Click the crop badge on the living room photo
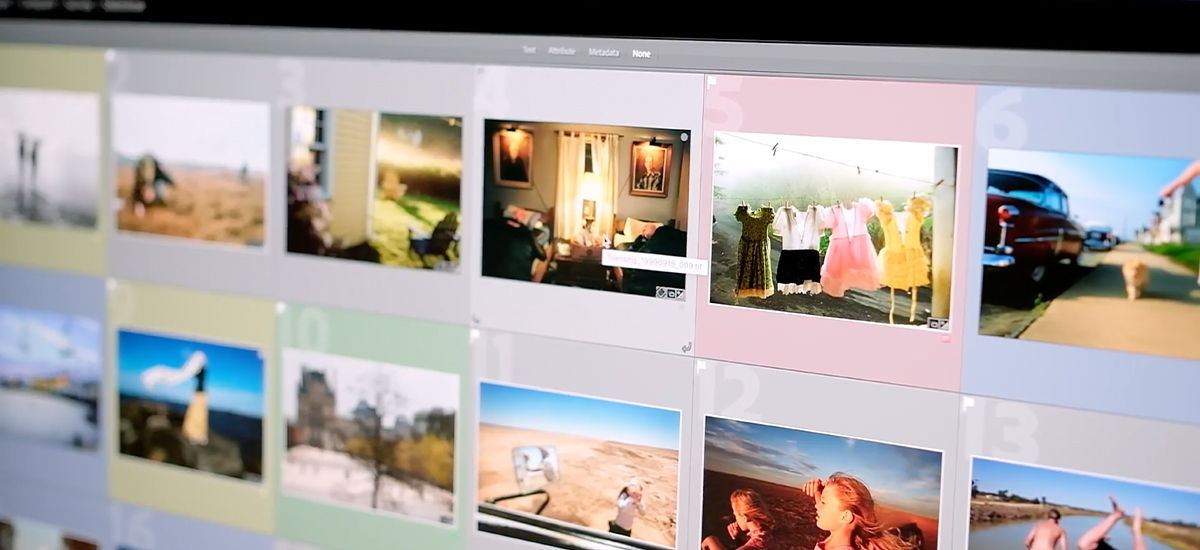Viewport: 1200px width, 550px height. point(671,293)
